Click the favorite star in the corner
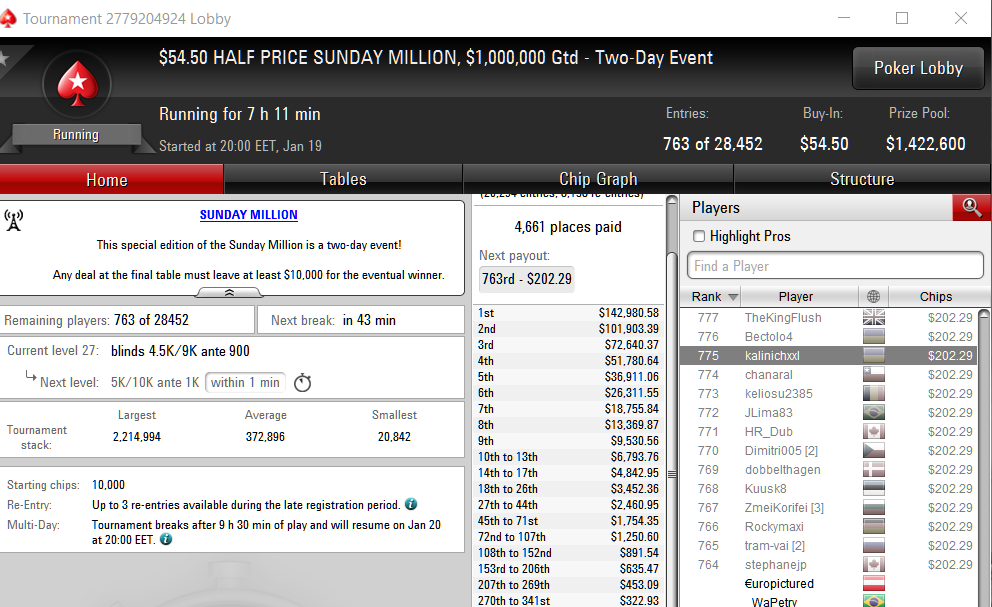The width and height of the screenshot is (992, 607). tap(4, 59)
